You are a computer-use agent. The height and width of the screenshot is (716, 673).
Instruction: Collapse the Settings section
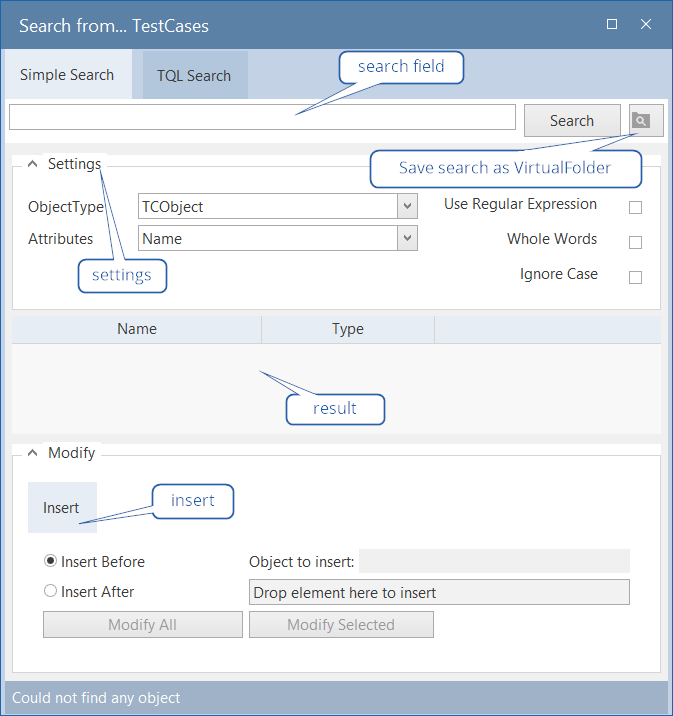pyautogui.click(x=32, y=164)
